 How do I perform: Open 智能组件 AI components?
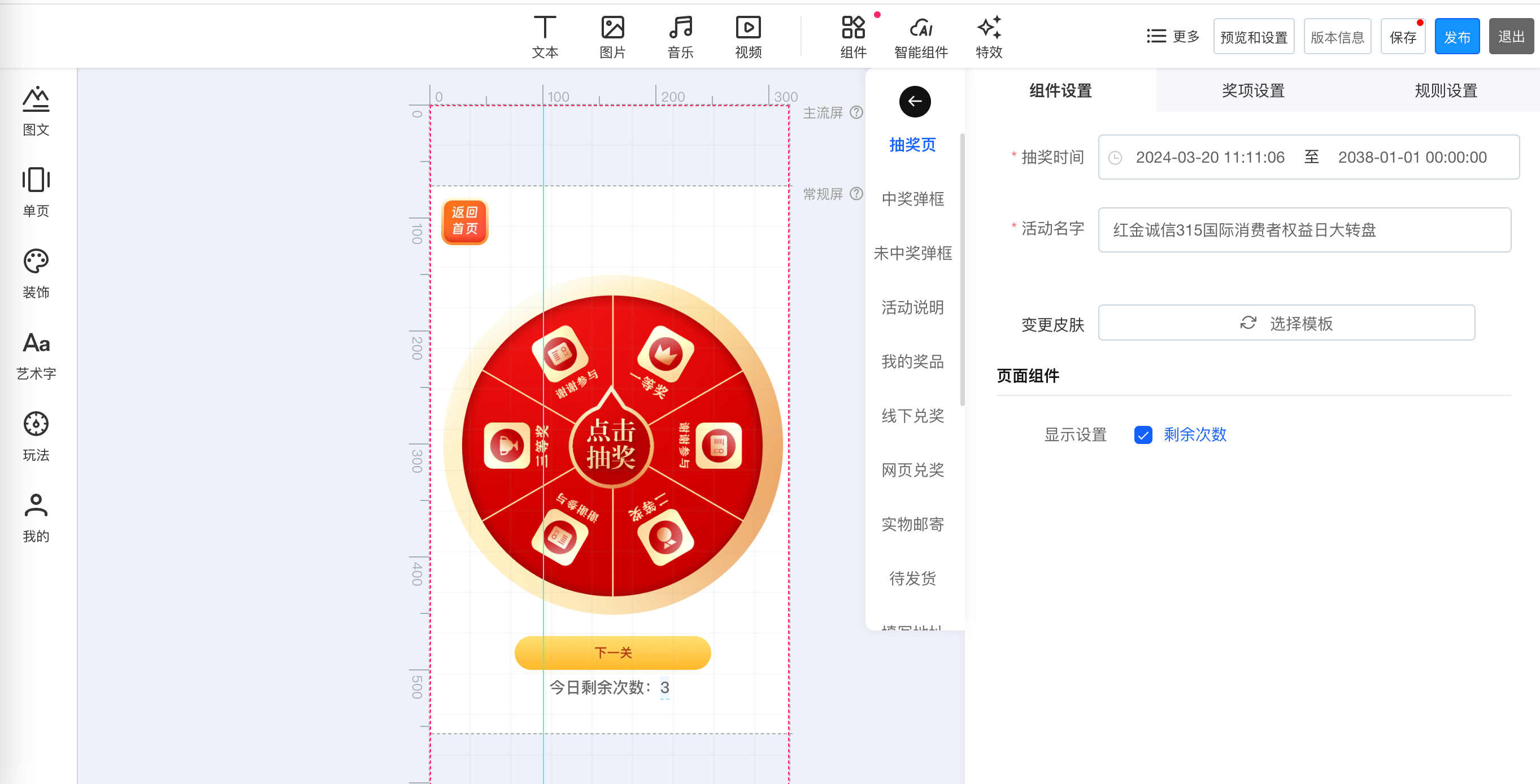click(921, 37)
